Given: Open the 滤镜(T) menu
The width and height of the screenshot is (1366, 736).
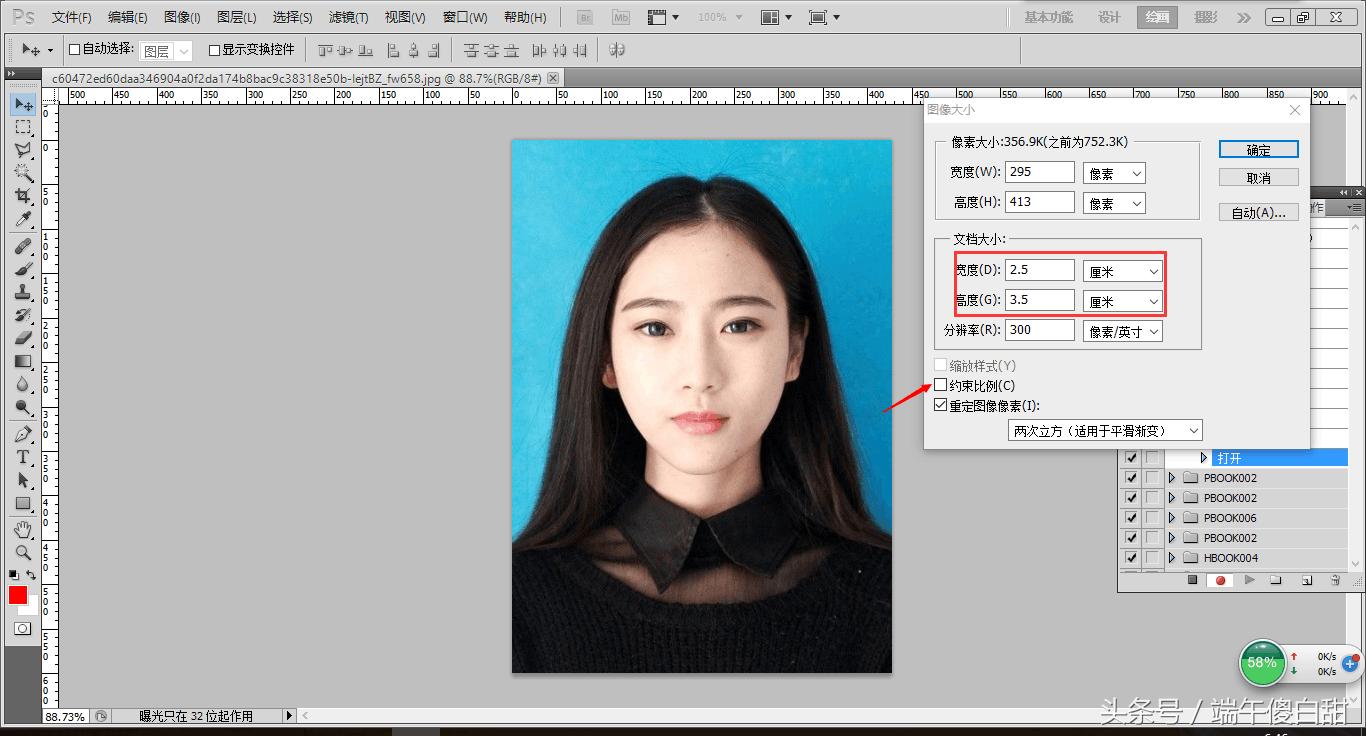Looking at the screenshot, I should (345, 17).
